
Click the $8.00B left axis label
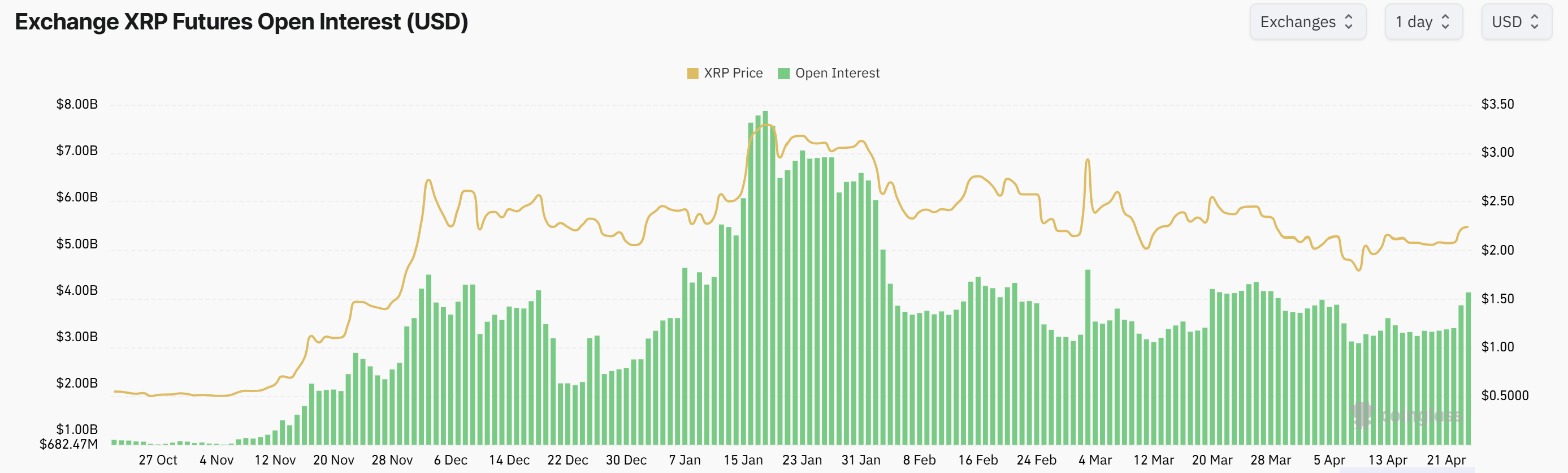pos(77,104)
